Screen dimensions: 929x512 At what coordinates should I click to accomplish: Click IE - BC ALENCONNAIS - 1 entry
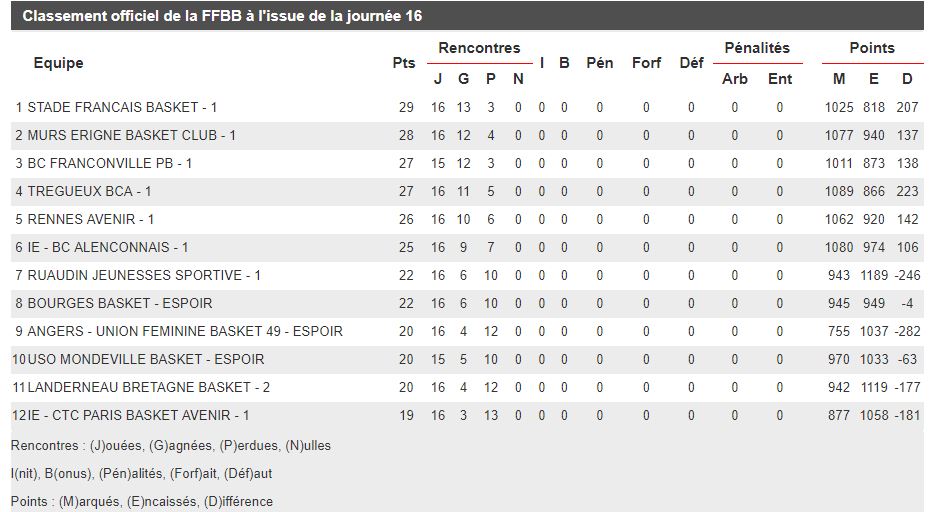click(x=108, y=247)
